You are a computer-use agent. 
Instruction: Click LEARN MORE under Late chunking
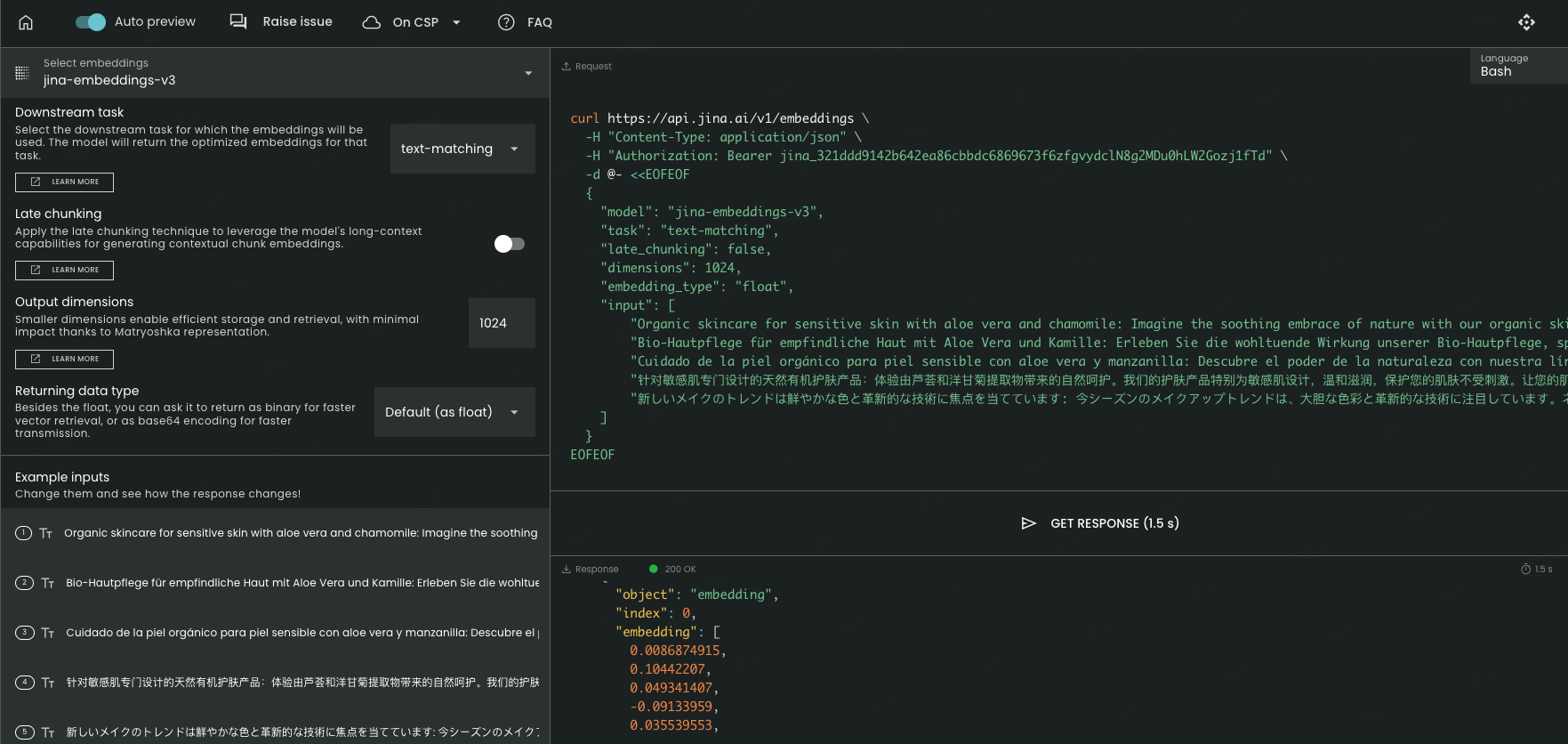point(64,270)
